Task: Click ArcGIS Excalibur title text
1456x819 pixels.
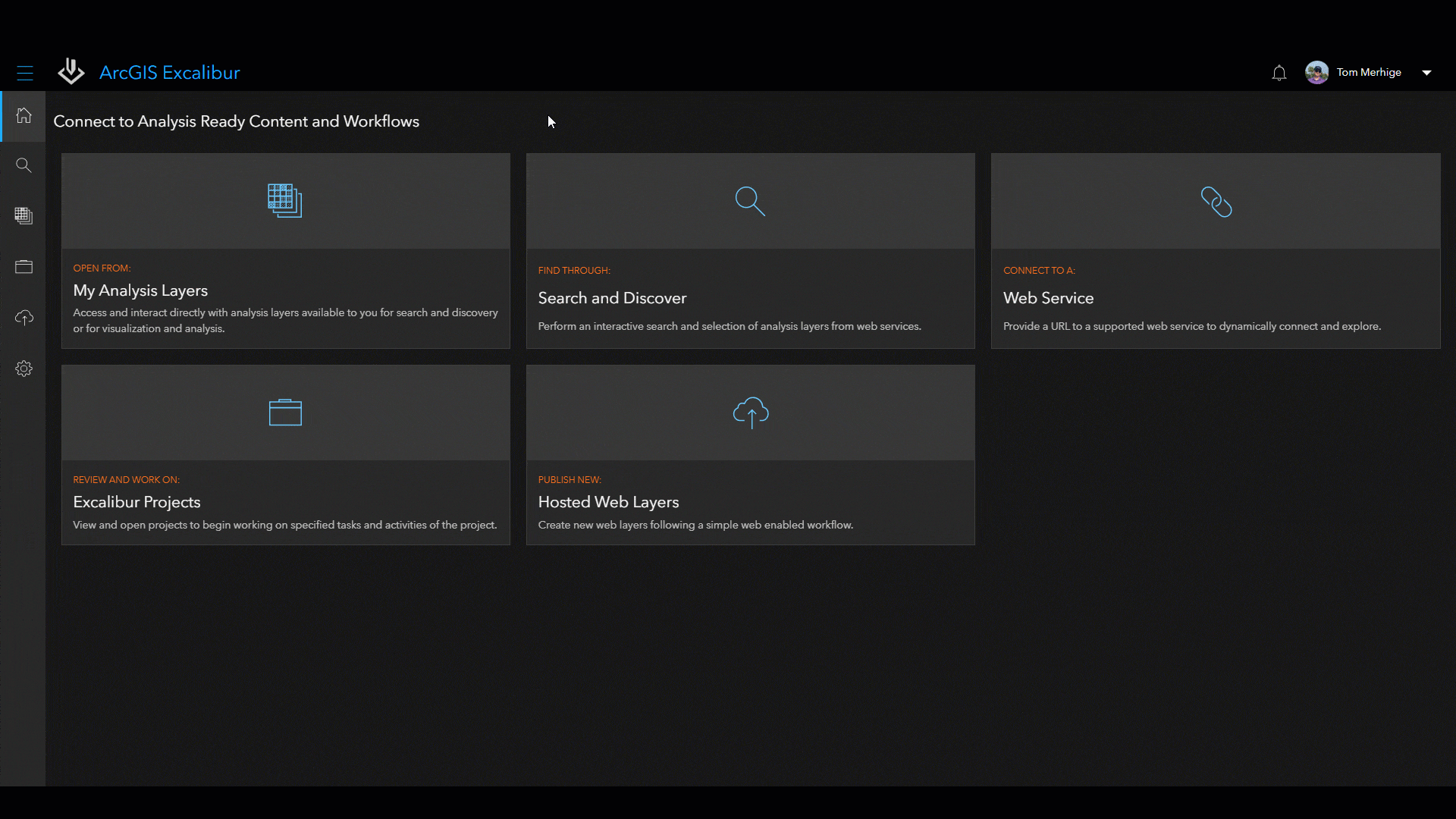Action: 169,72
